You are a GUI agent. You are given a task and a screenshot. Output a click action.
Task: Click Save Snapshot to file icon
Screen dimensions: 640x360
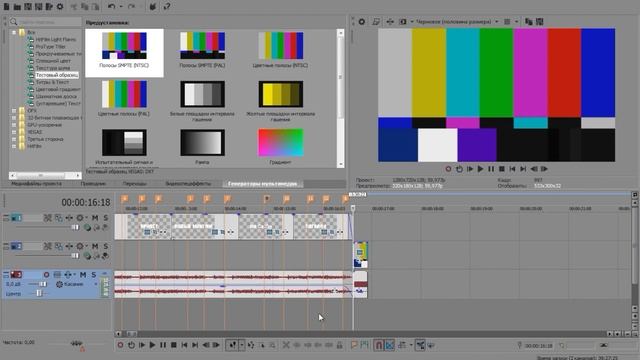540,22
